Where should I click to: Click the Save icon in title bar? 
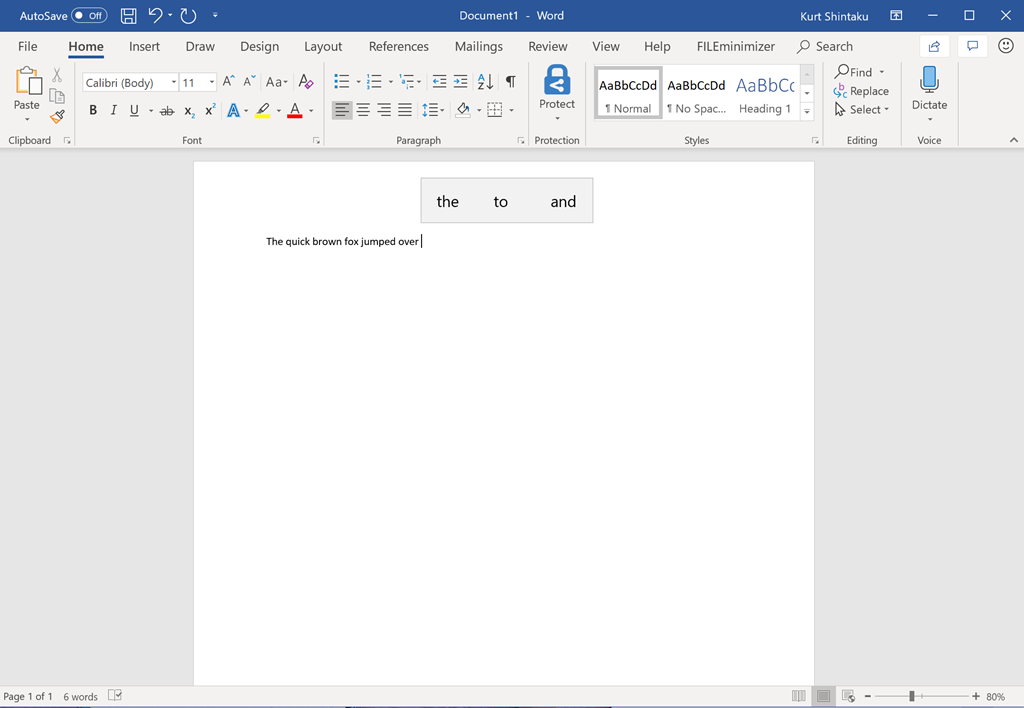pyautogui.click(x=128, y=16)
